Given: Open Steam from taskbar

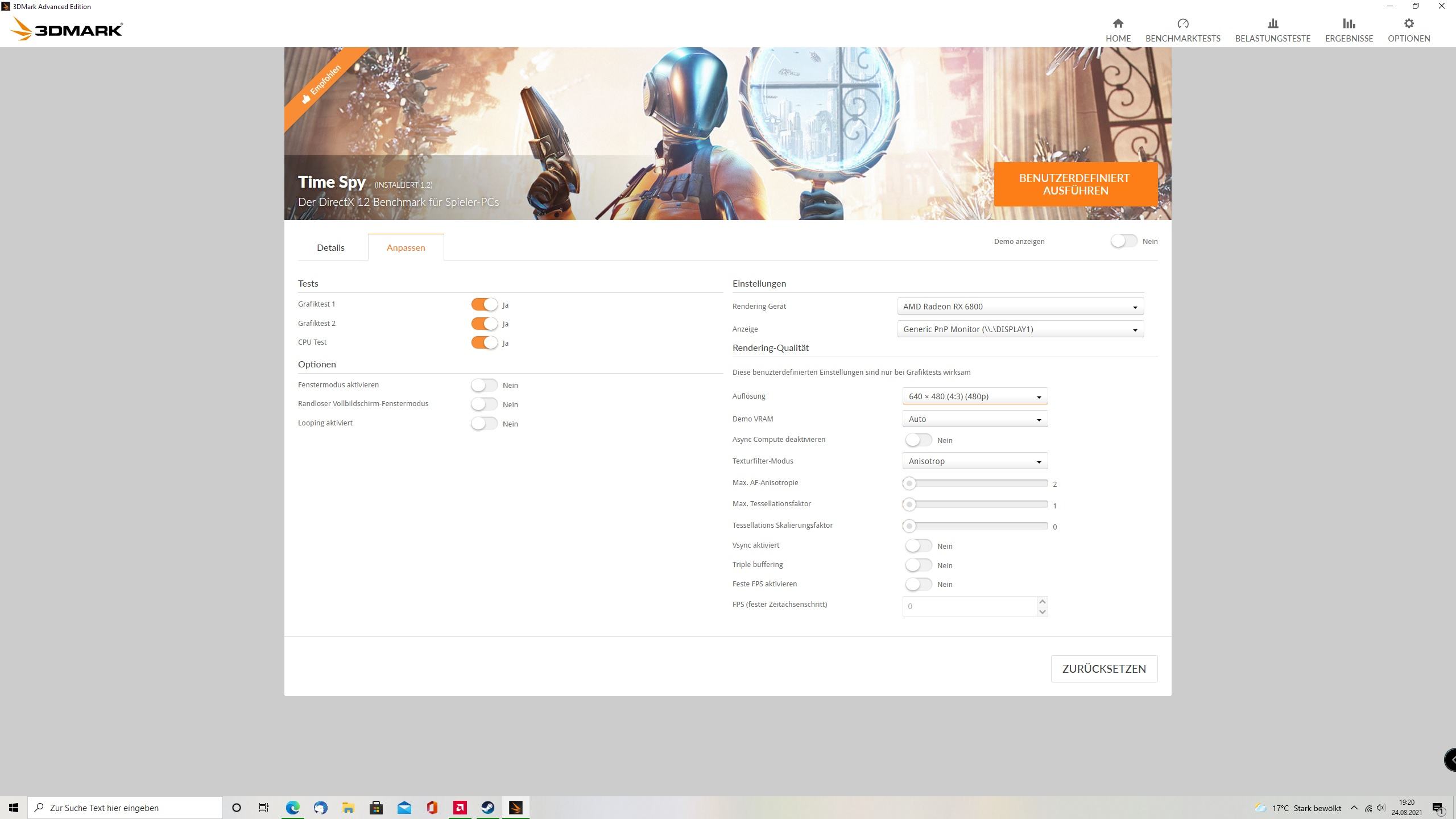Looking at the screenshot, I should click(487, 808).
